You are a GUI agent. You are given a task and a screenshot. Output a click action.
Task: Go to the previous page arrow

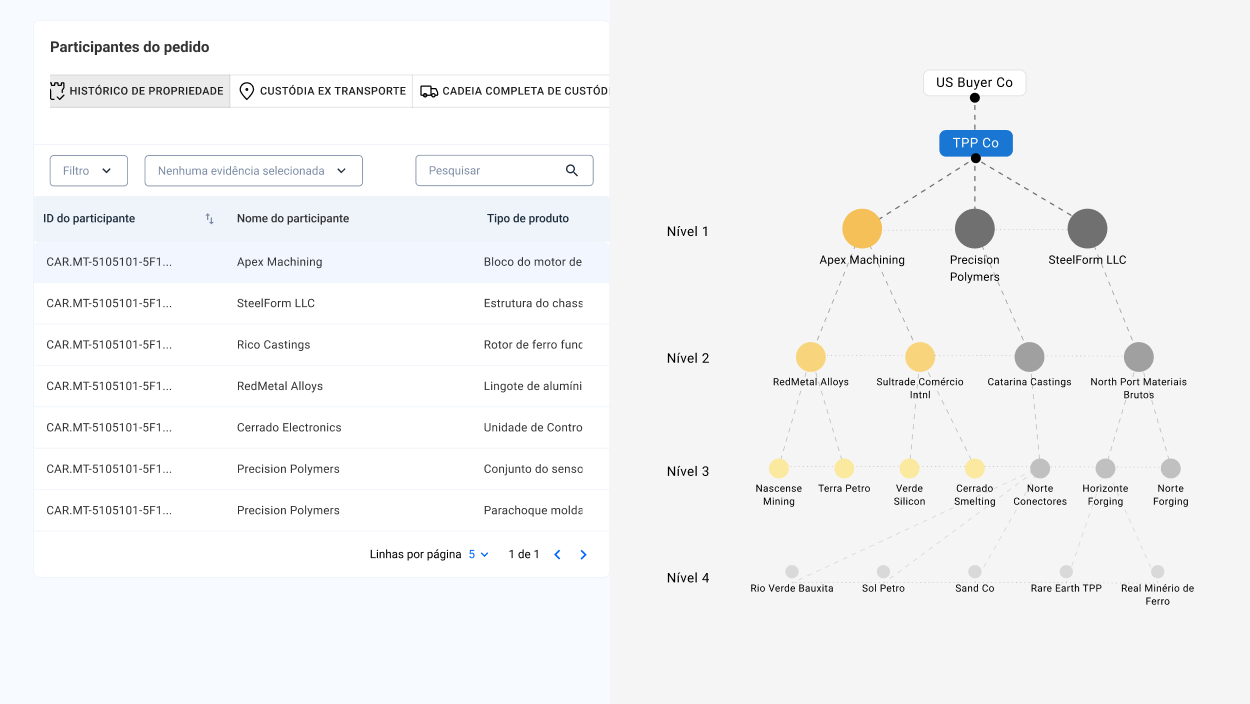point(558,554)
